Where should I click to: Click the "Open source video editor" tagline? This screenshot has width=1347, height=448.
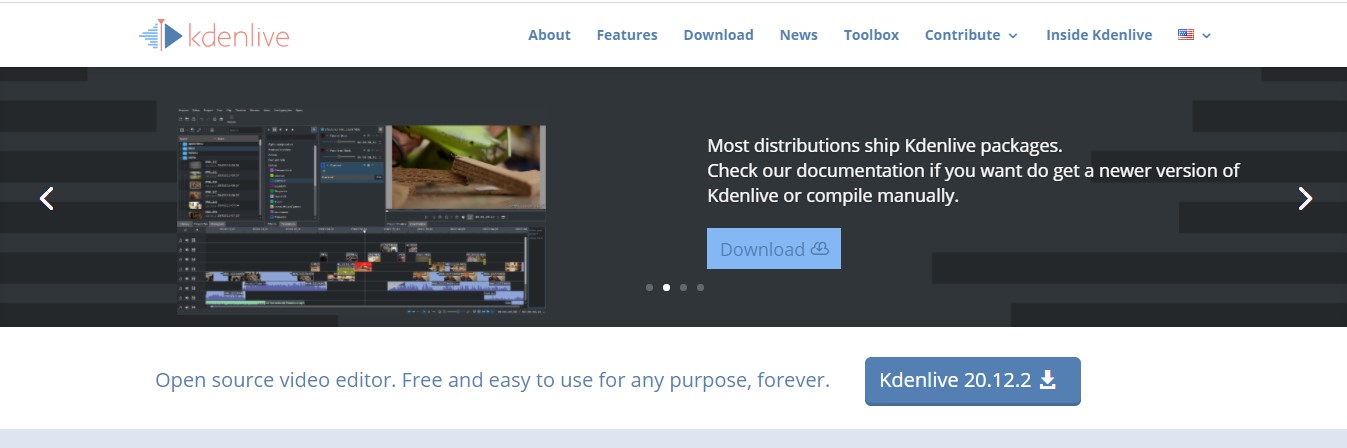492,381
